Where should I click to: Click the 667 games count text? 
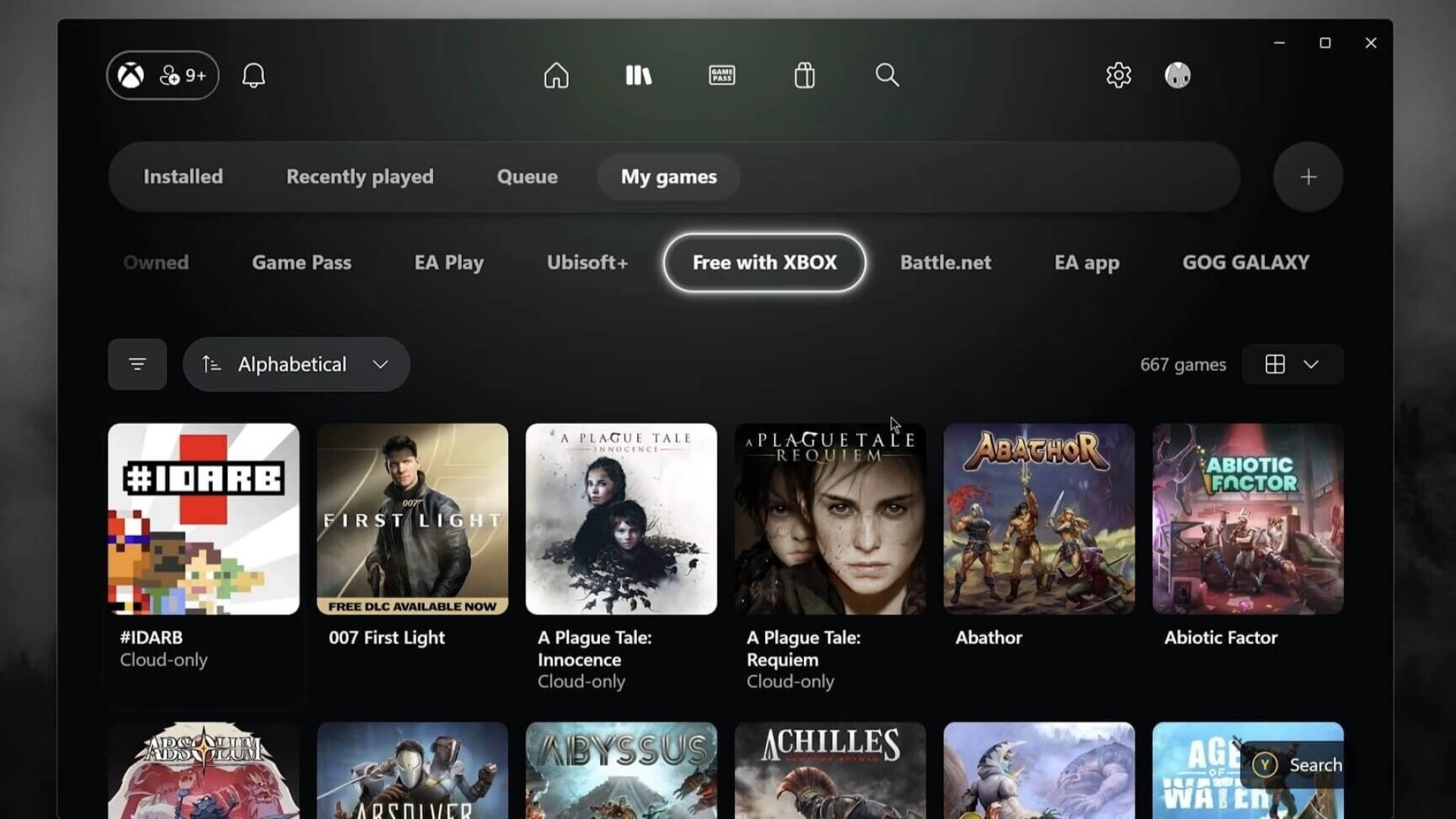tap(1182, 364)
